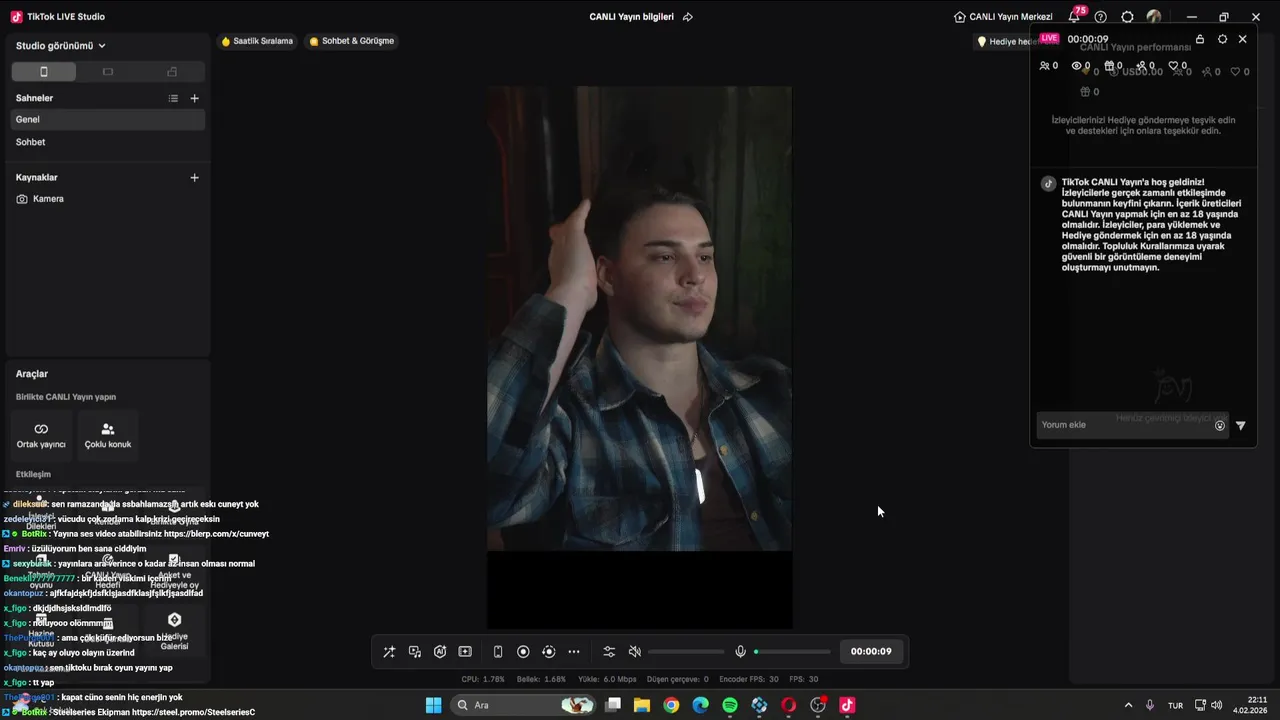Viewport: 1280px width, 720px height.
Task: Select the Genel scene
Action: coord(108,119)
